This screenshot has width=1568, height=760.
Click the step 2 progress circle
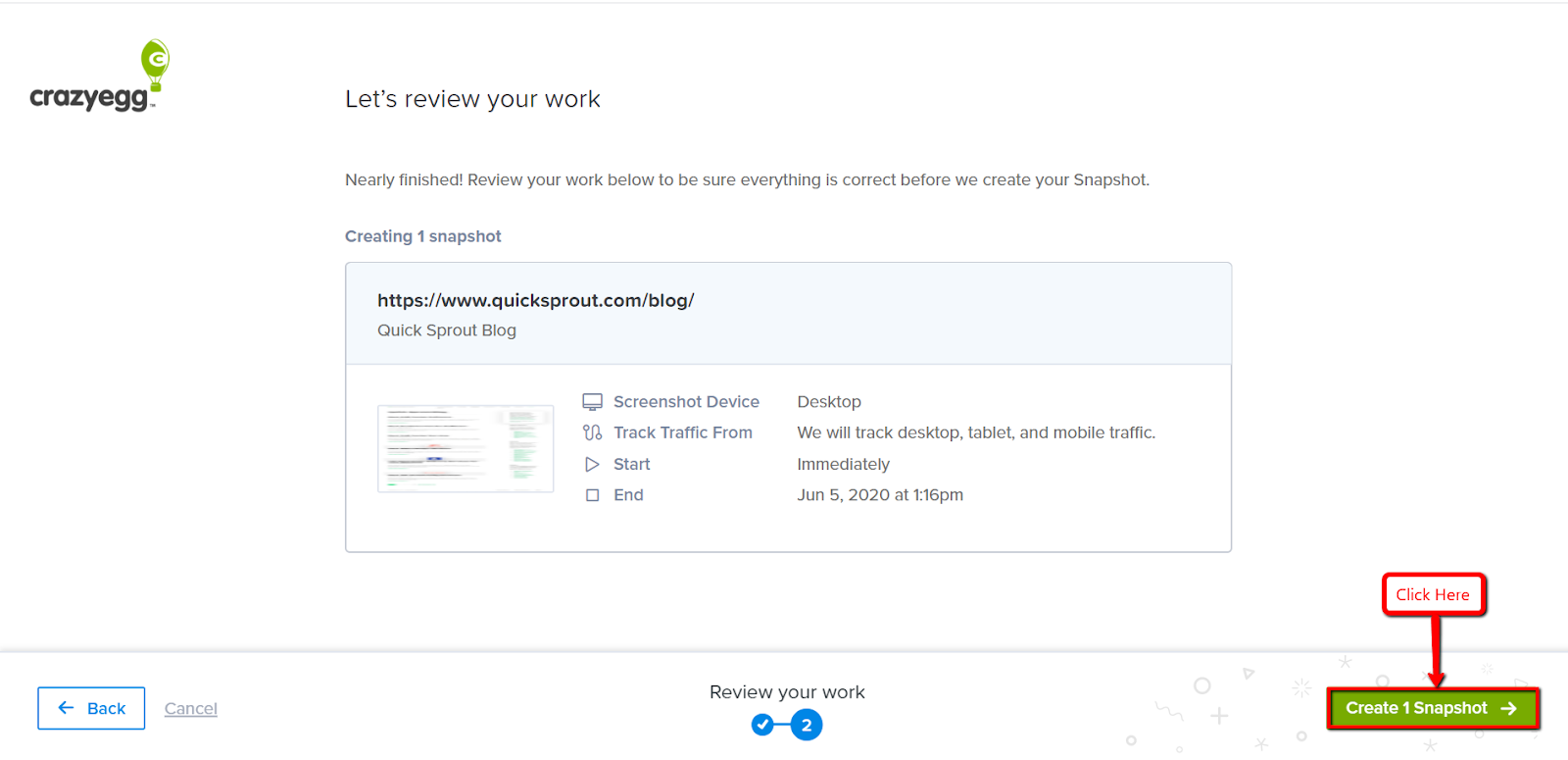[807, 725]
